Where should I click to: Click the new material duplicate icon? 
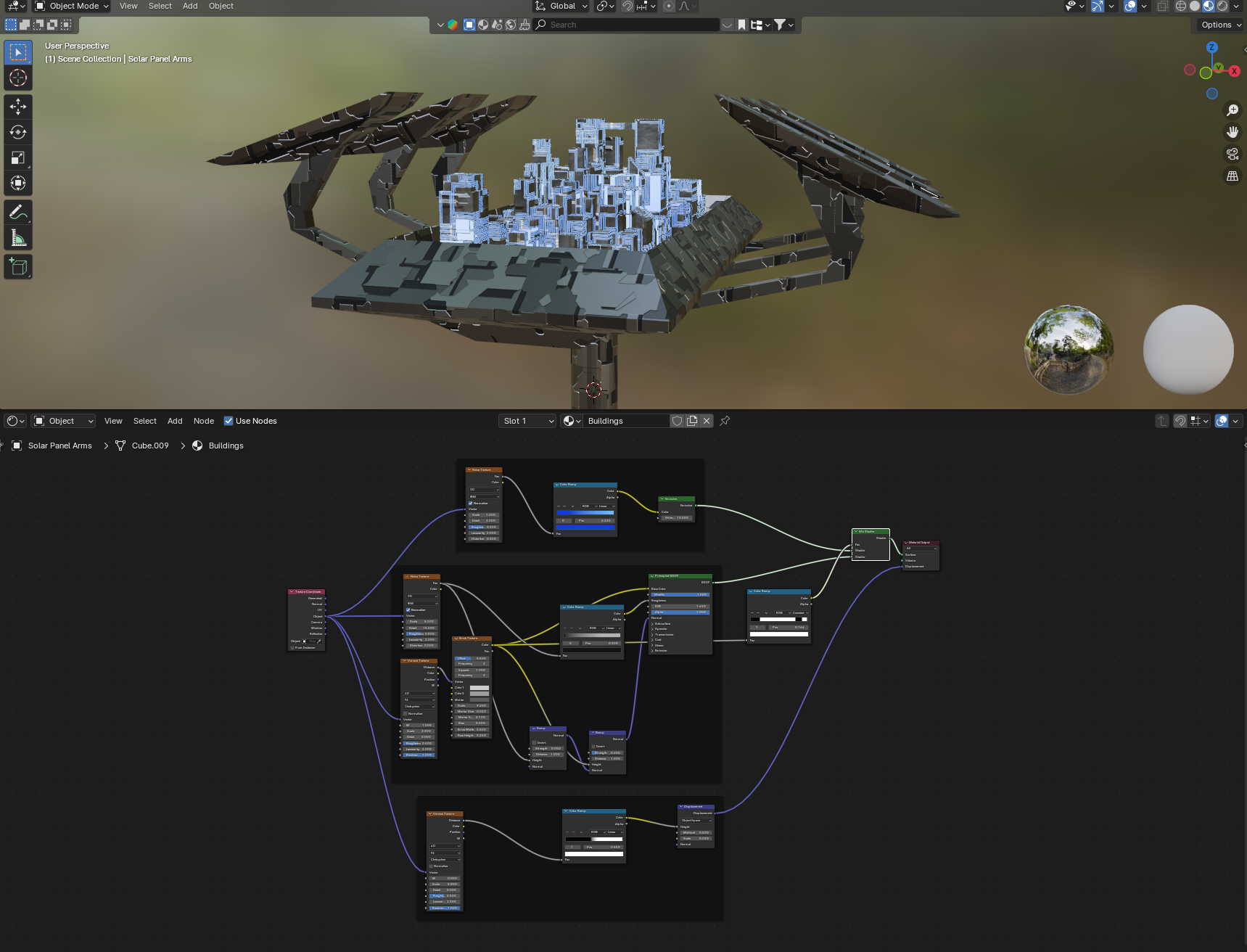[692, 421]
